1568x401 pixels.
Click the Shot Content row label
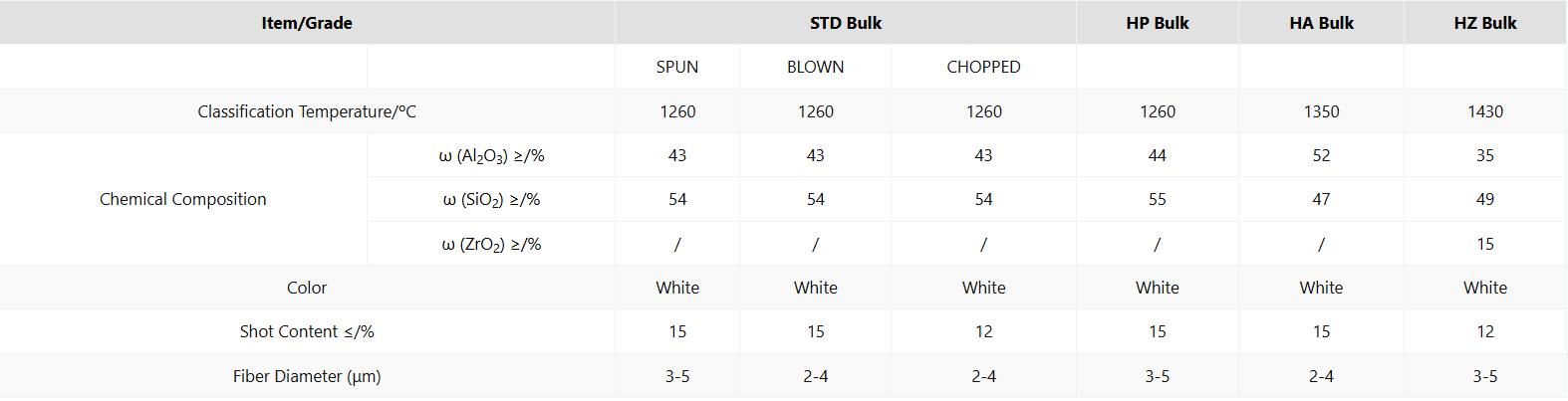(307, 331)
